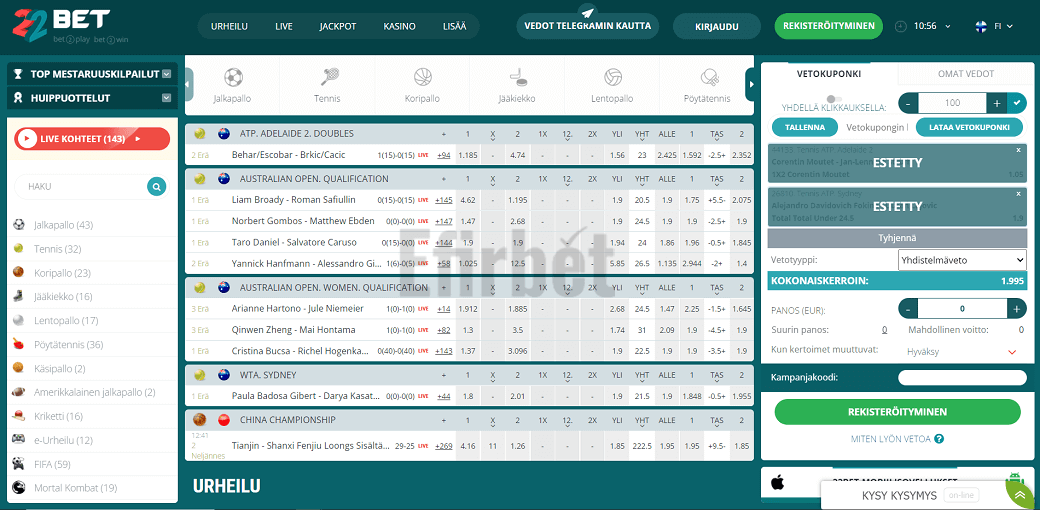Open the Apple iOS app icon
The height and width of the screenshot is (510, 1040).
point(777,482)
